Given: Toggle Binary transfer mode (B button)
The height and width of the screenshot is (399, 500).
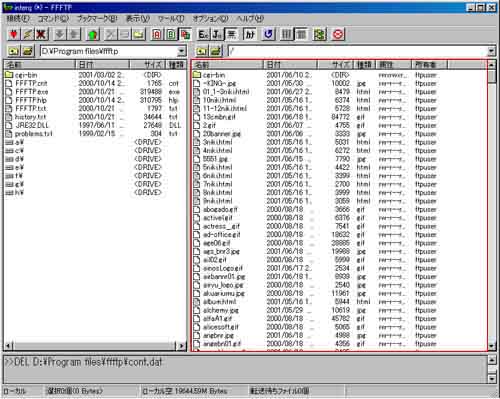Looking at the screenshot, I should point(171,34).
